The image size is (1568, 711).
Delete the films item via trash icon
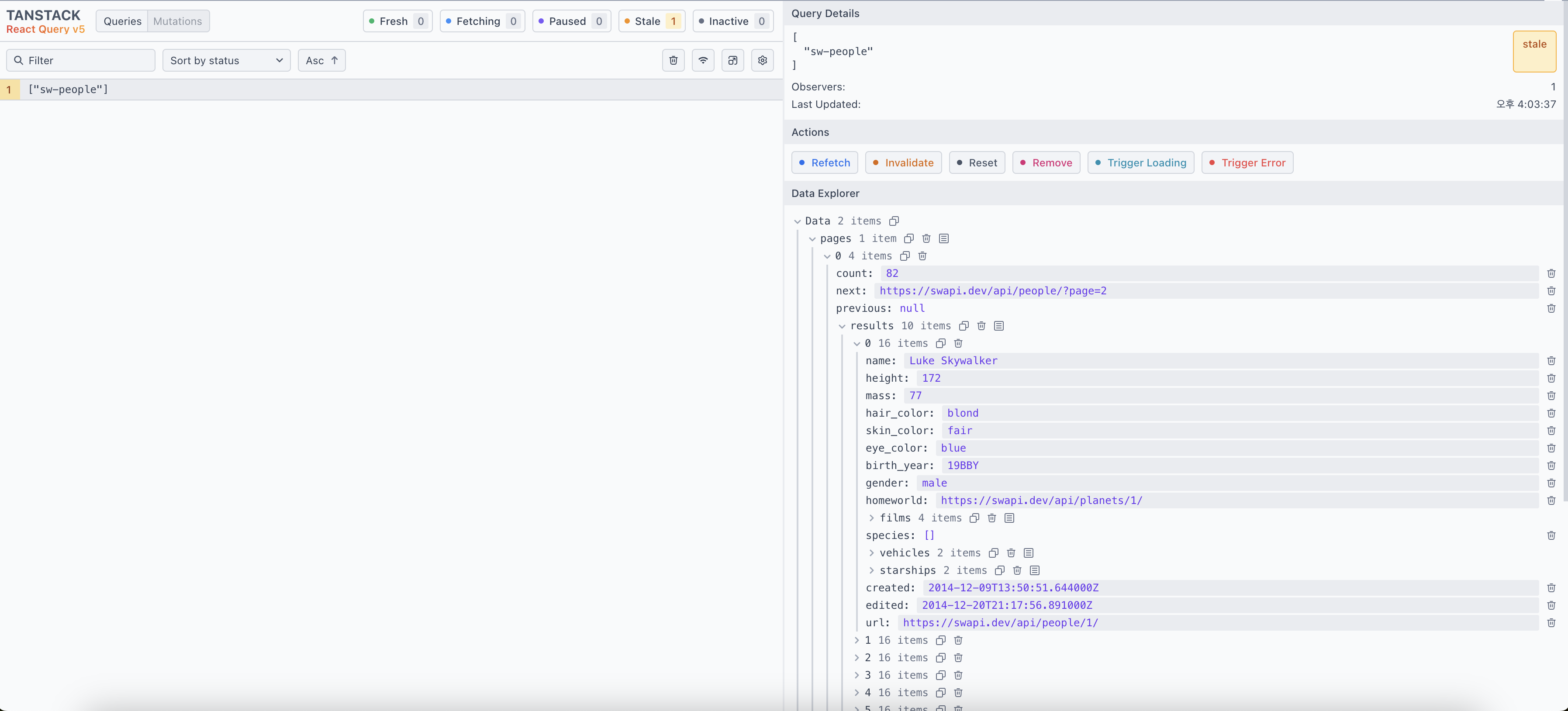pyautogui.click(x=991, y=518)
